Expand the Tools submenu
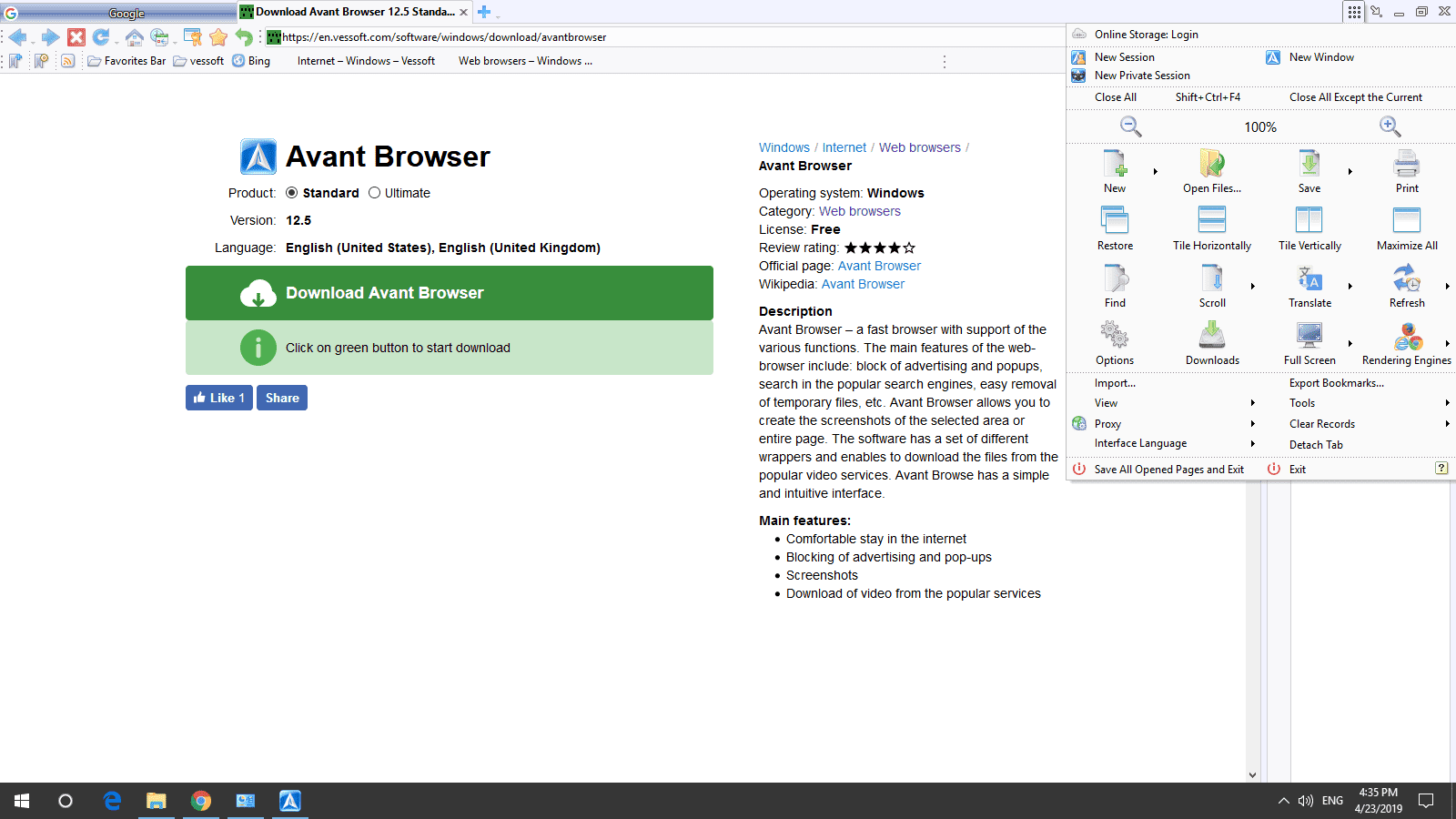The image size is (1456, 819). point(1359,403)
